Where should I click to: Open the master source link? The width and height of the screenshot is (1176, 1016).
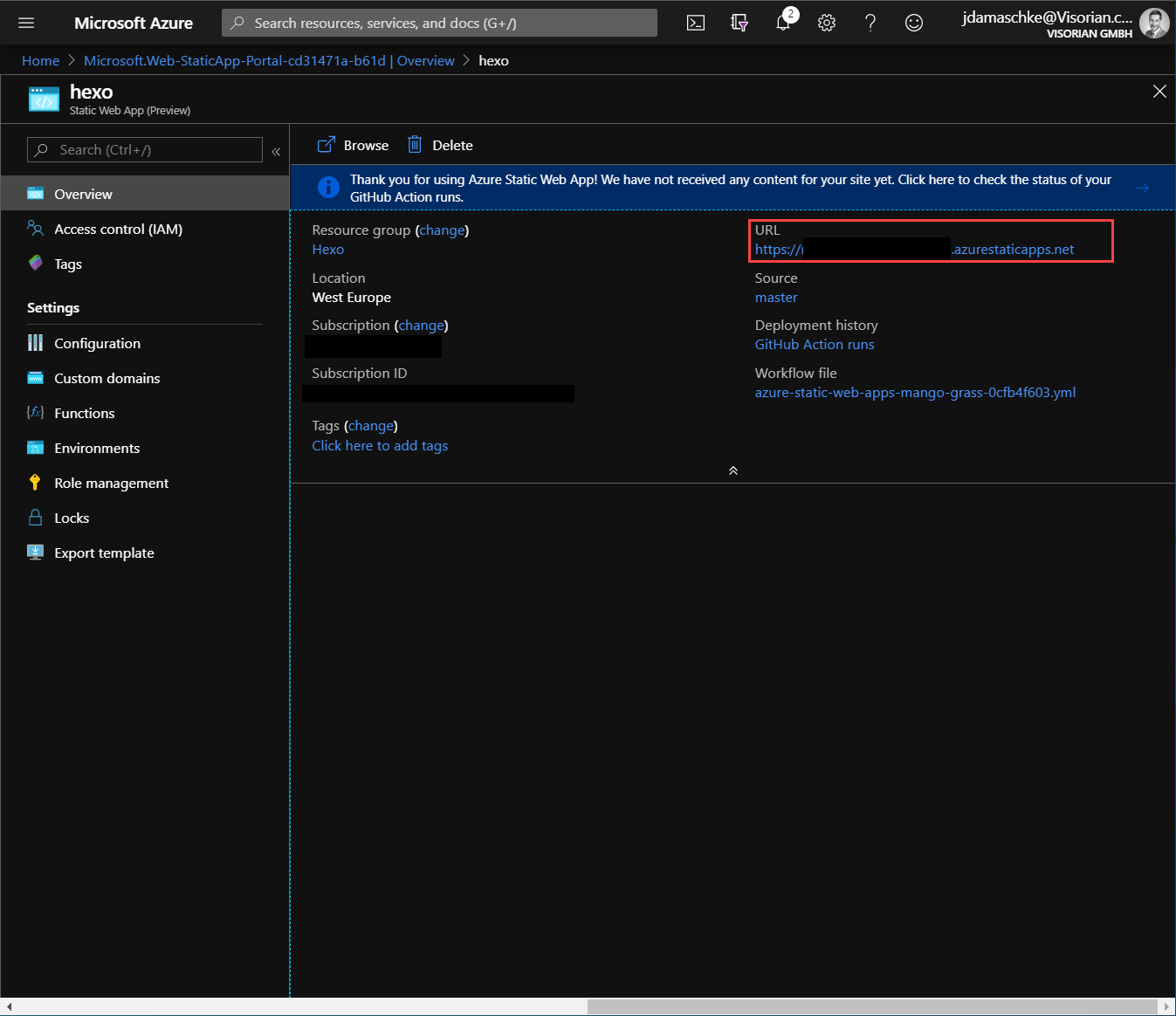click(x=776, y=298)
